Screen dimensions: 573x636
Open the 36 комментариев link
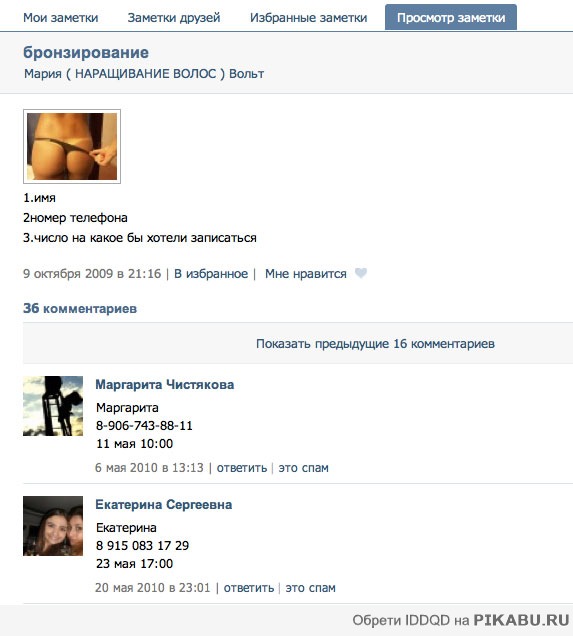pyautogui.click(x=80, y=308)
